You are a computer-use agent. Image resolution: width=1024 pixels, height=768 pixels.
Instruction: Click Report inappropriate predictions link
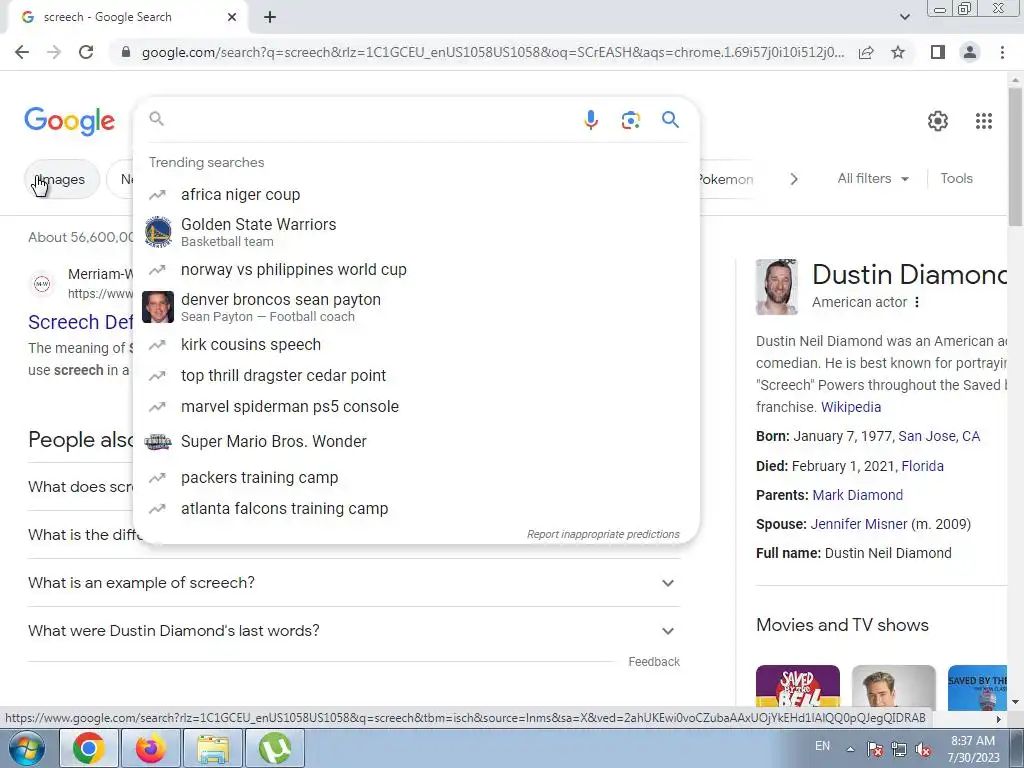tap(603, 534)
